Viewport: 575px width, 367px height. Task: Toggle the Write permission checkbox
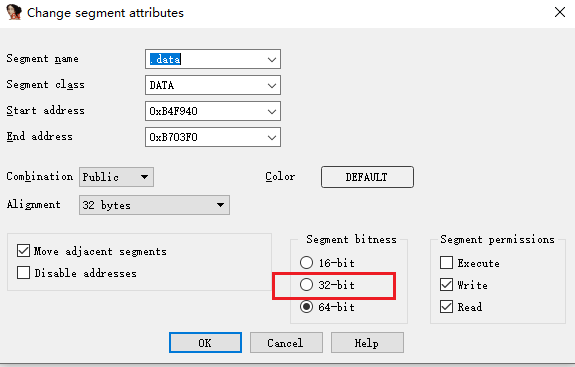[446, 285]
